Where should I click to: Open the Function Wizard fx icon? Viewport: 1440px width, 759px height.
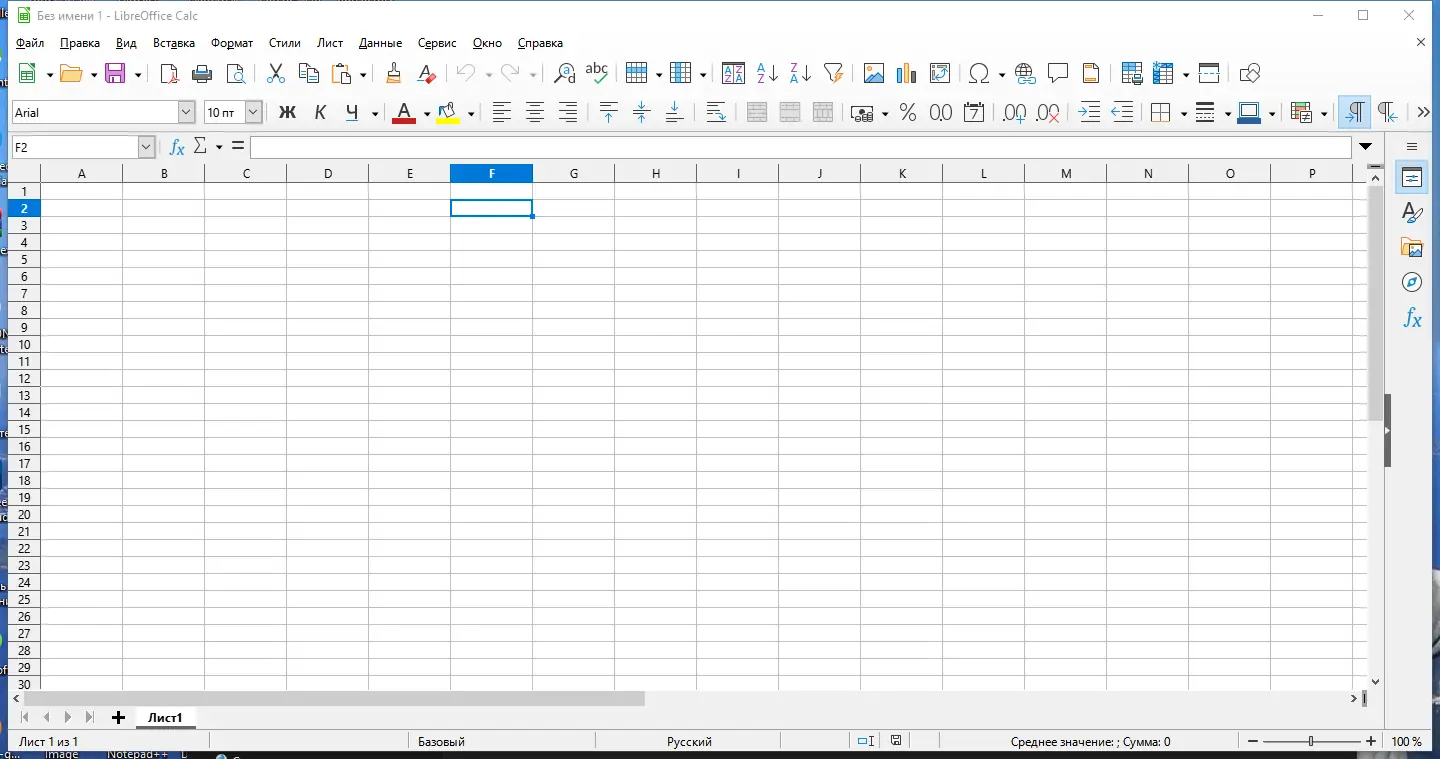[177, 147]
